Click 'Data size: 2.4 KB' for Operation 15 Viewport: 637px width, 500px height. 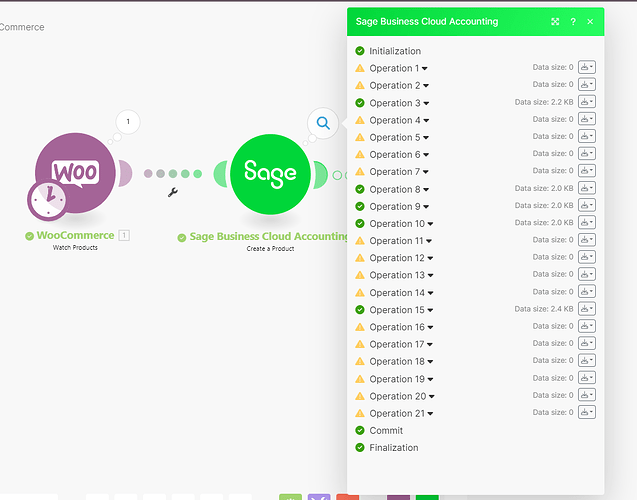[x=544, y=309]
